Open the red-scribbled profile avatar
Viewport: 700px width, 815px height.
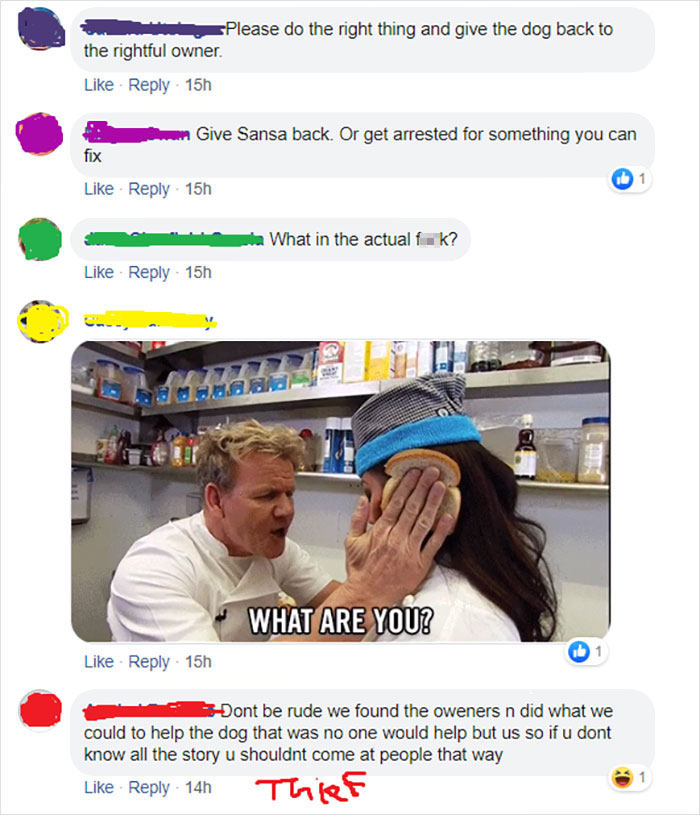point(40,711)
